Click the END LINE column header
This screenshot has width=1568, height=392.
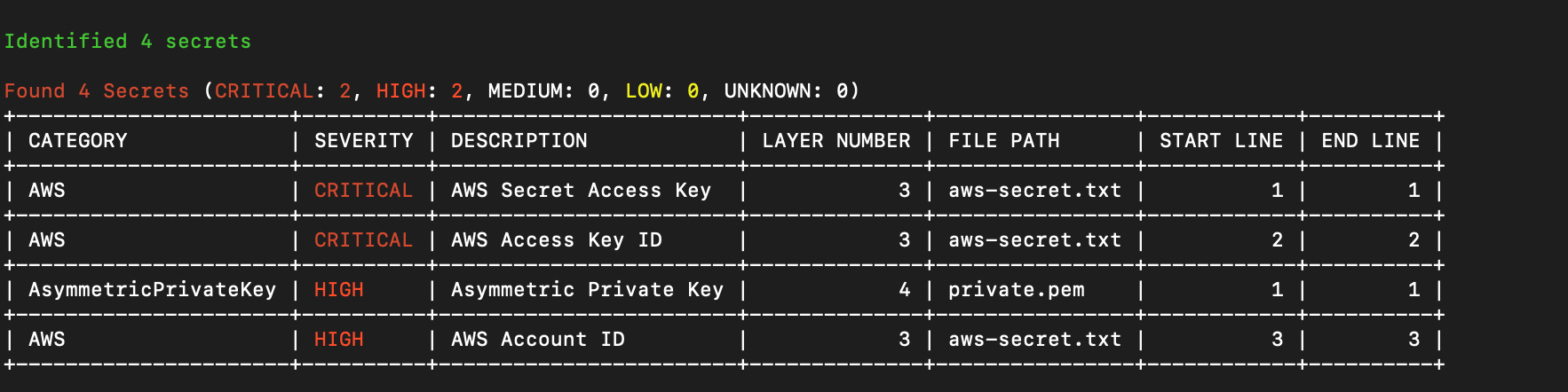point(1370,141)
